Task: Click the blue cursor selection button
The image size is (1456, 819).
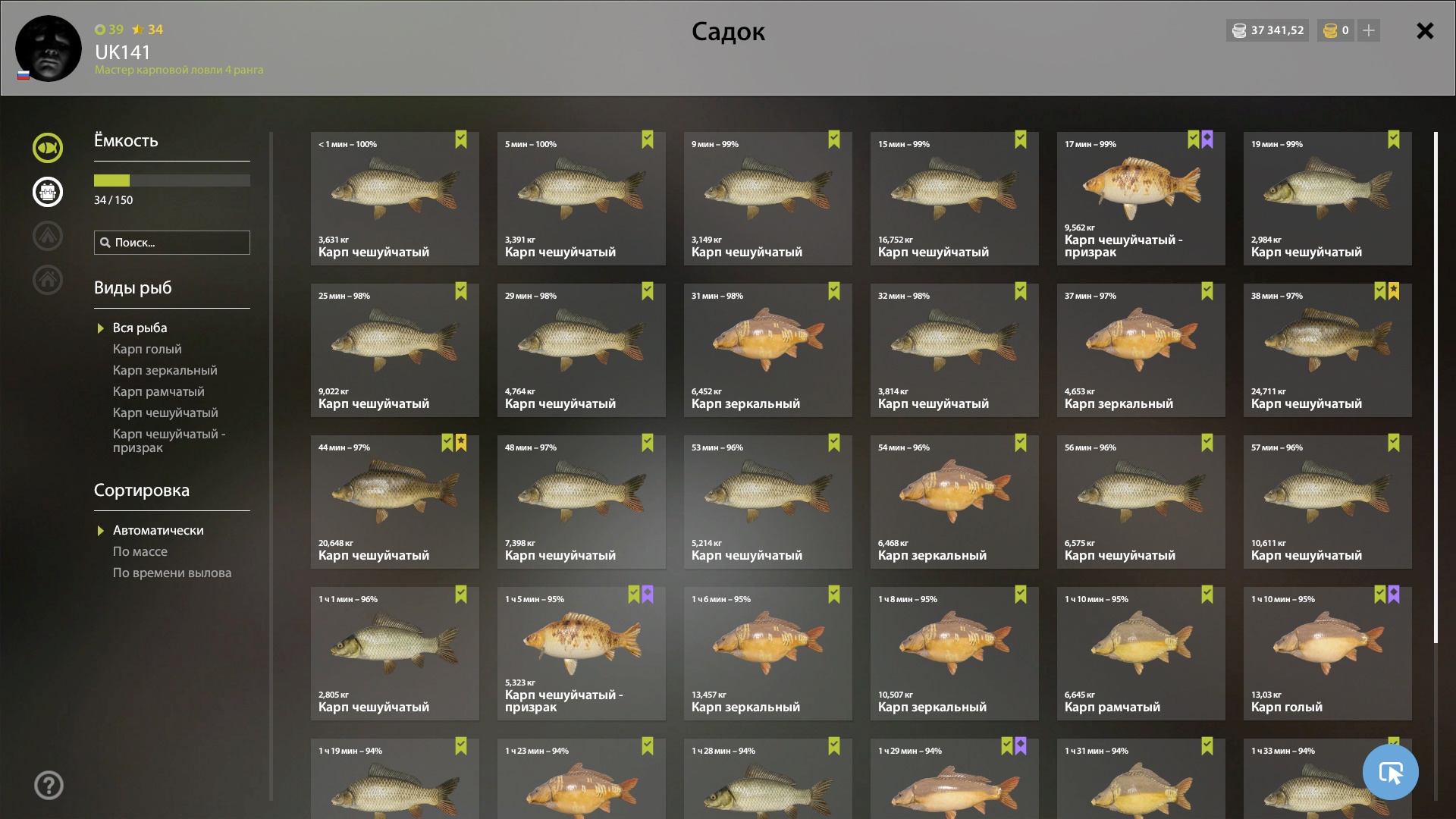Action: pos(1390,772)
